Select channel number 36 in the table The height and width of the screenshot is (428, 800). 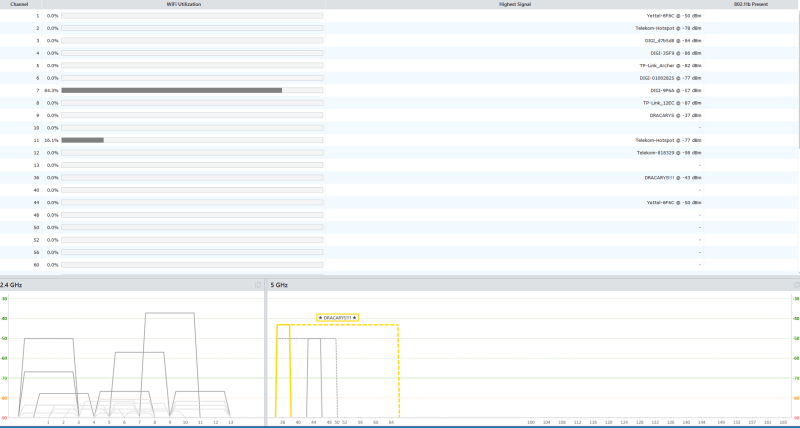coord(36,178)
